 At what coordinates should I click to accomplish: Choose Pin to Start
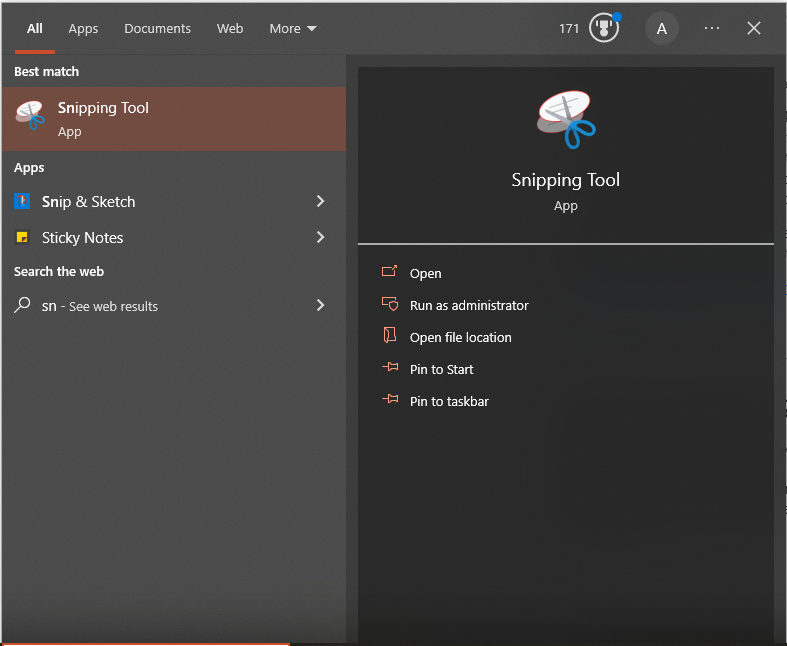pyautogui.click(x=441, y=370)
